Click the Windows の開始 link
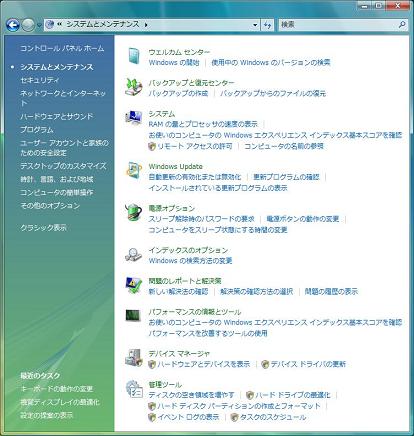 tap(174, 63)
